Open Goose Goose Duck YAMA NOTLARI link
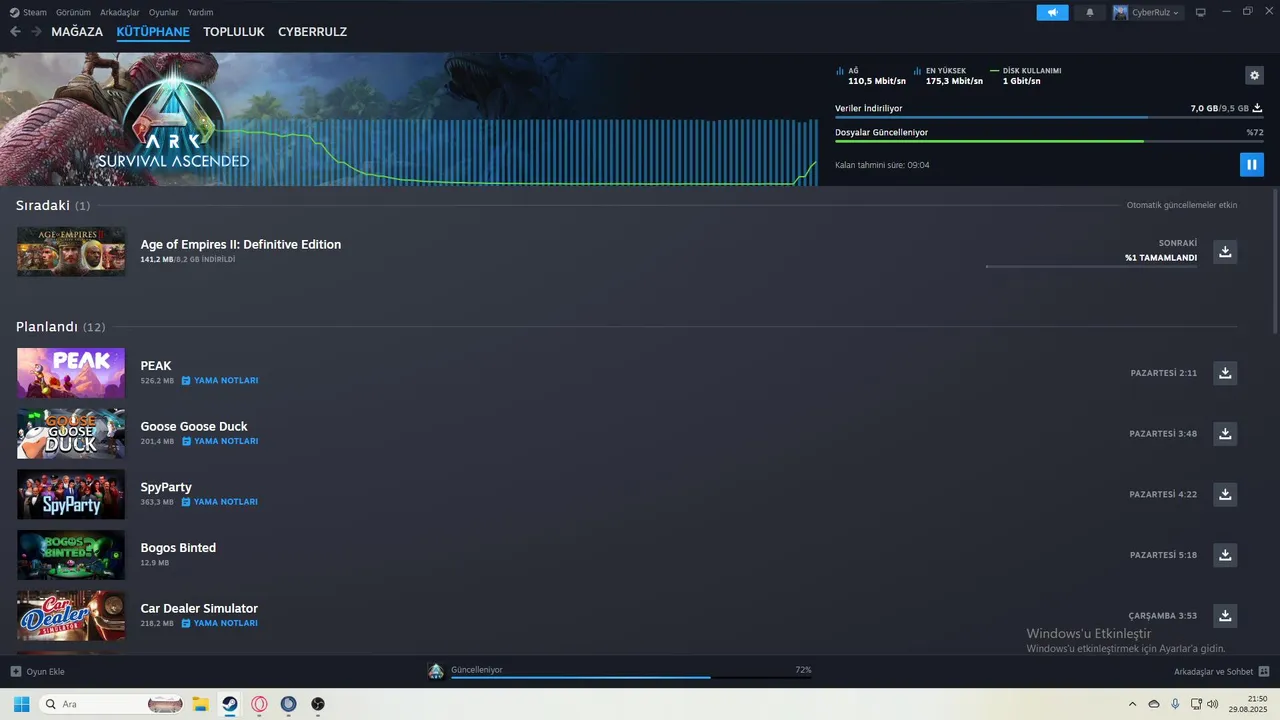This screenshot has height=720, width=1280. point(220,441)
